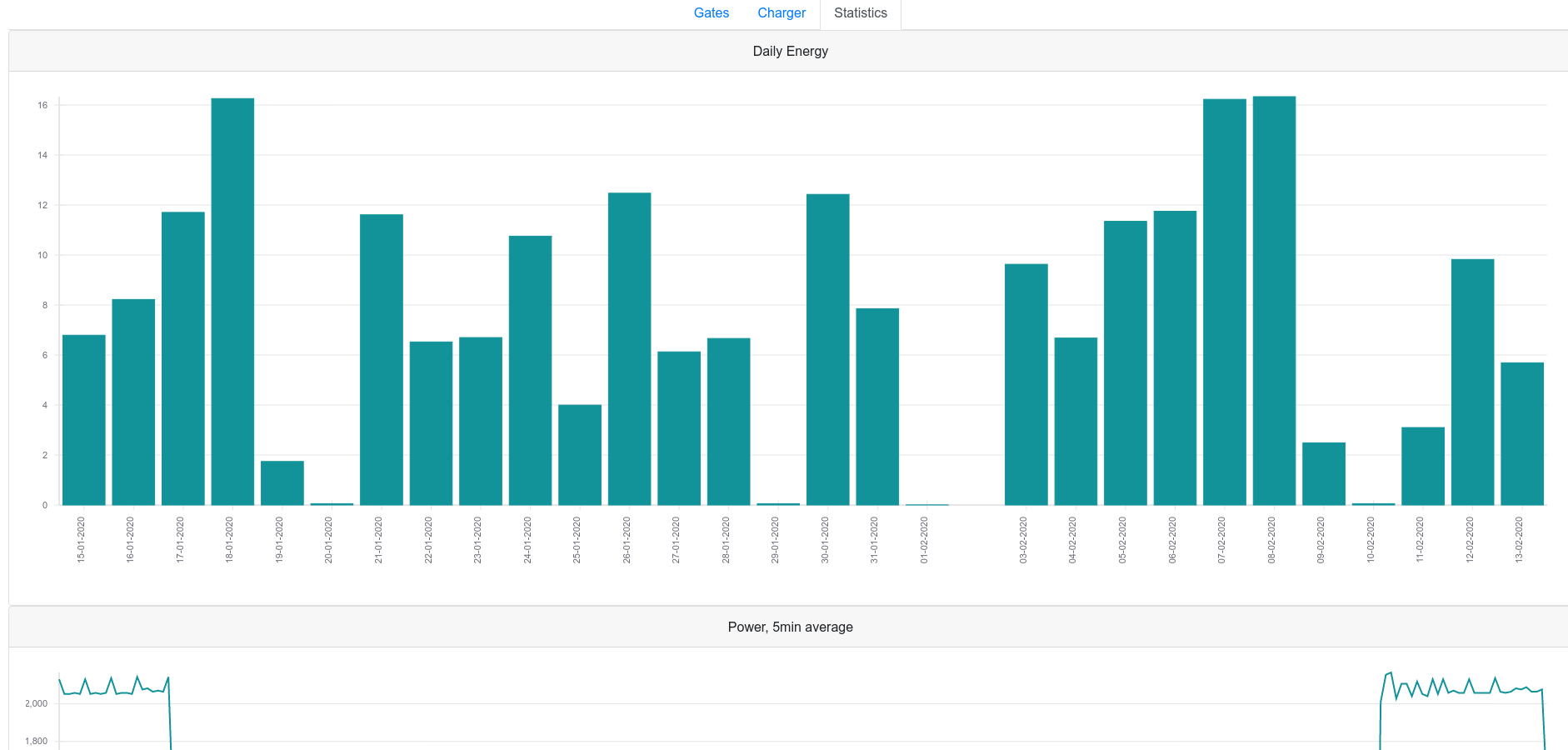Select the Statistics tab
The image size is (1568, 750).
(861, 13)
